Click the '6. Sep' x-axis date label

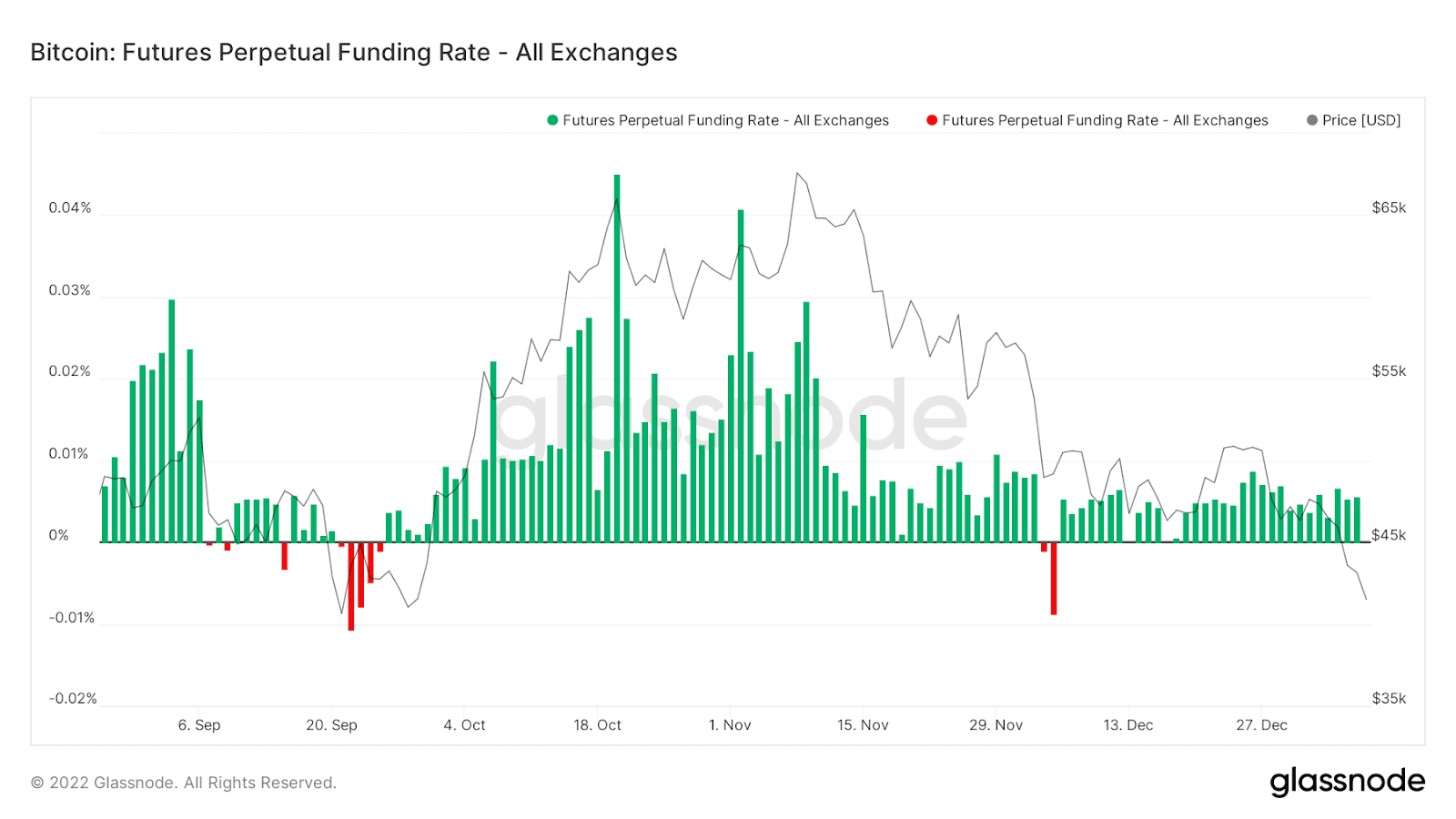pos(199,725)
